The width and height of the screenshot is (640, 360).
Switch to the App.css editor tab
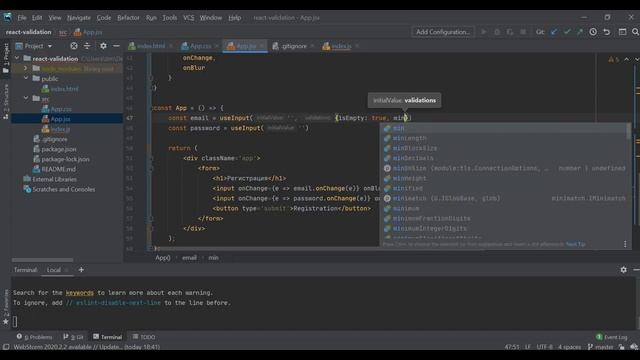[200, 46]
